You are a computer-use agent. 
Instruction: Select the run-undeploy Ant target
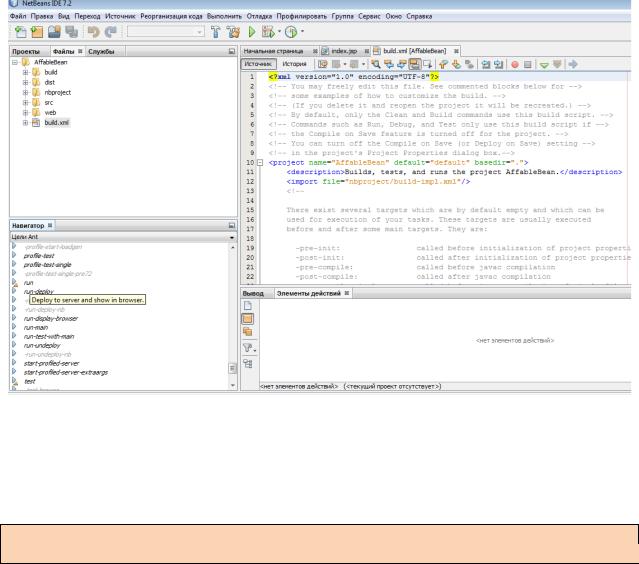pyautogui.click(x=42, y=346)
